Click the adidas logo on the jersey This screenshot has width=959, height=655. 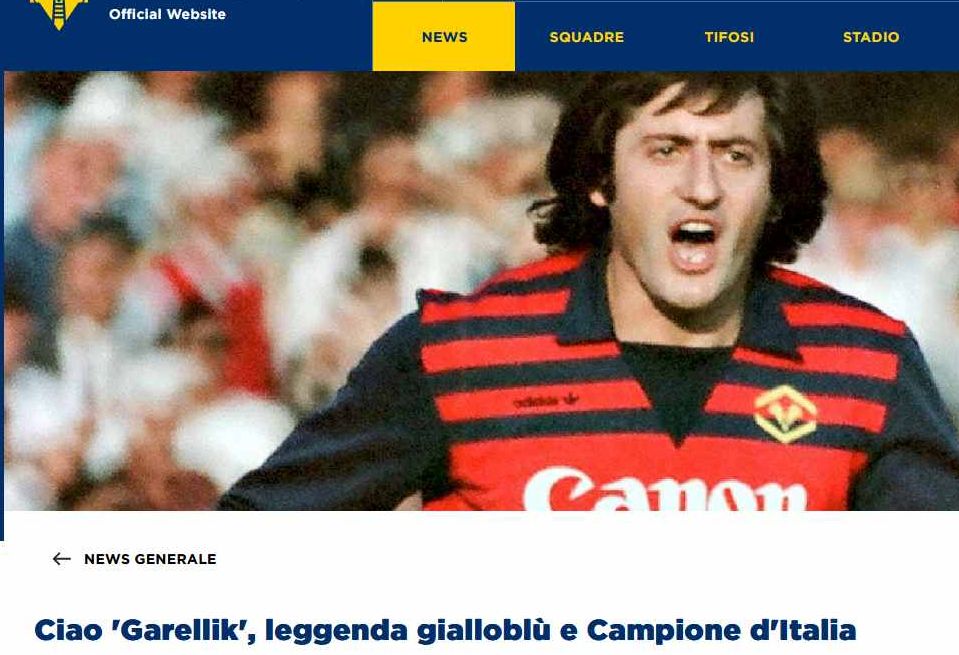click(546, 401)
